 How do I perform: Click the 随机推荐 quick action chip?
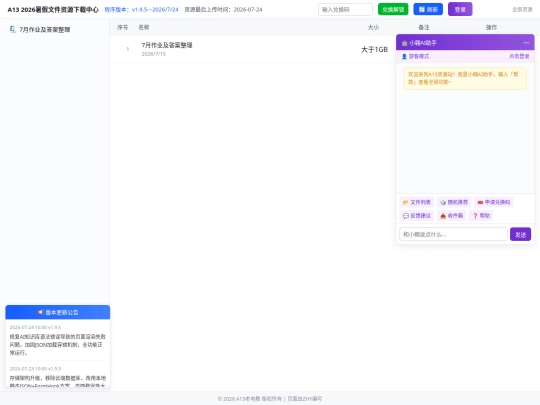pyautogui.click(x=454, y=202)
